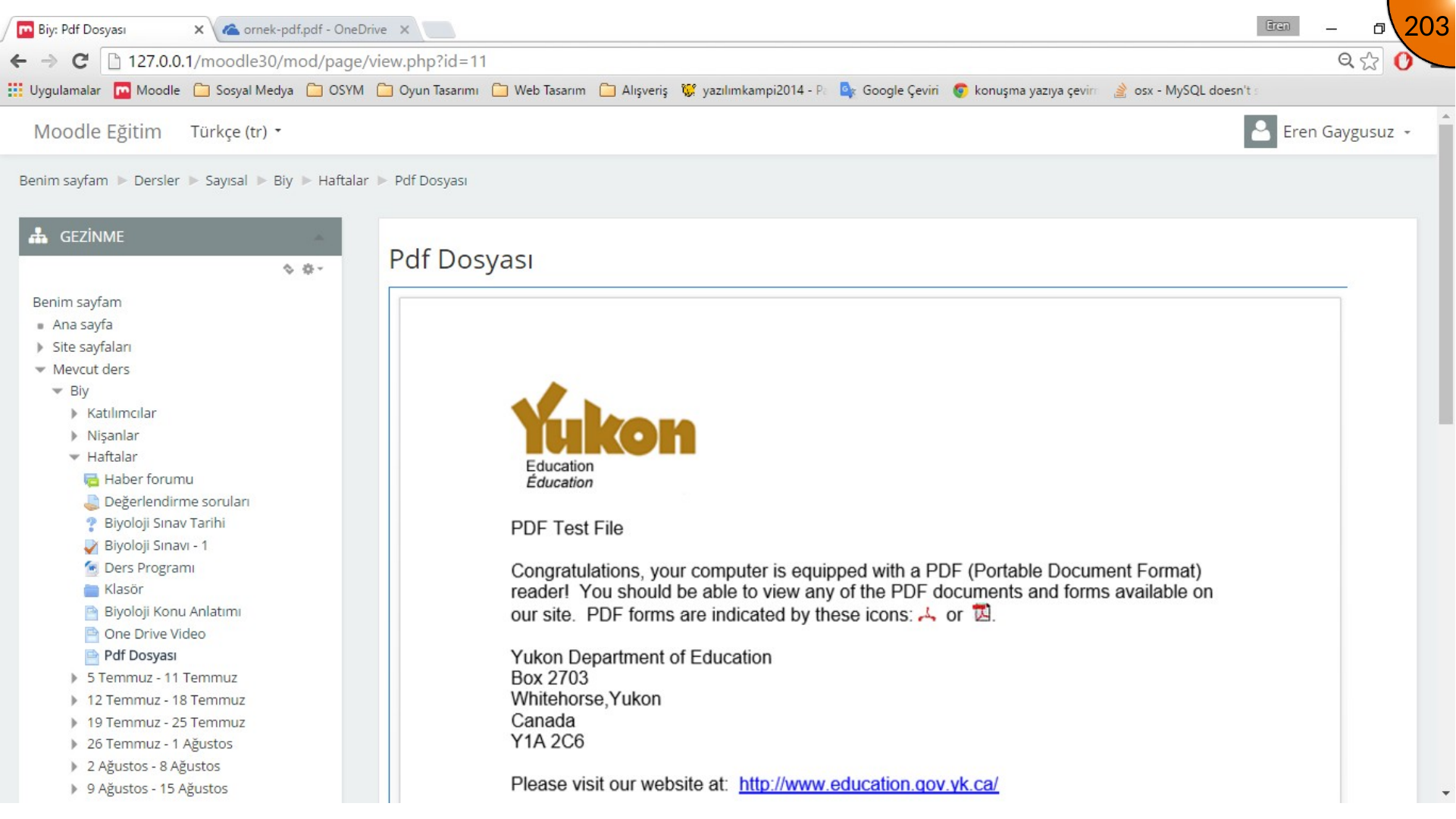Collapse the Biy course node
This screenshot has height=819, width=1456.
58,391
